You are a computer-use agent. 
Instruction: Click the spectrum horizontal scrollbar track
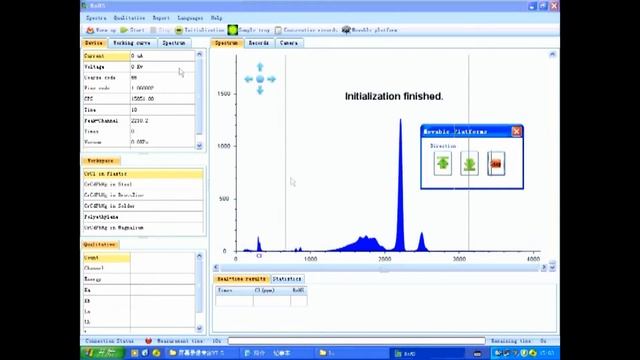(380, 267)
